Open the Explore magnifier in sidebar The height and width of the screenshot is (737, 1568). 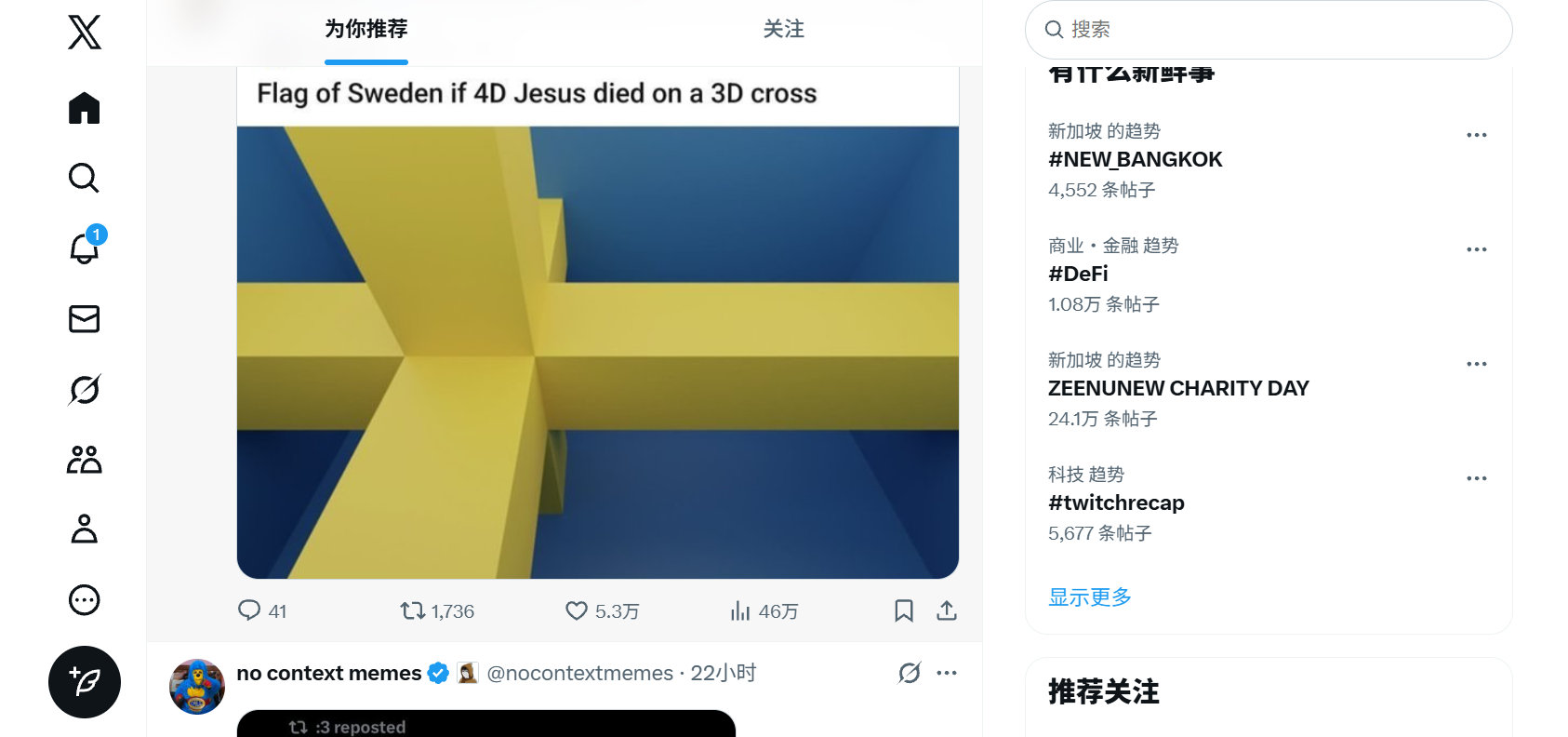click(85, 178)
